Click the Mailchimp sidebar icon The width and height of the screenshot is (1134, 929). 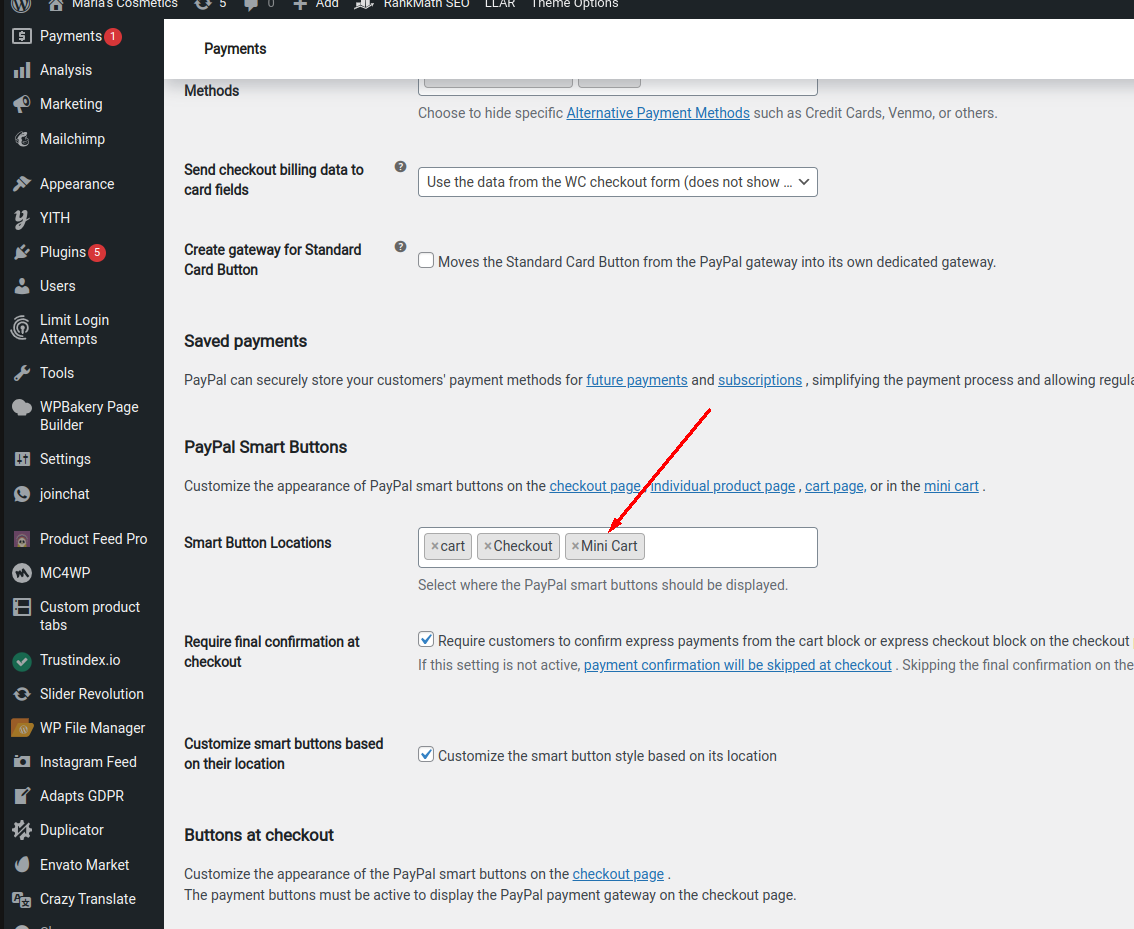tap(22, 139)
